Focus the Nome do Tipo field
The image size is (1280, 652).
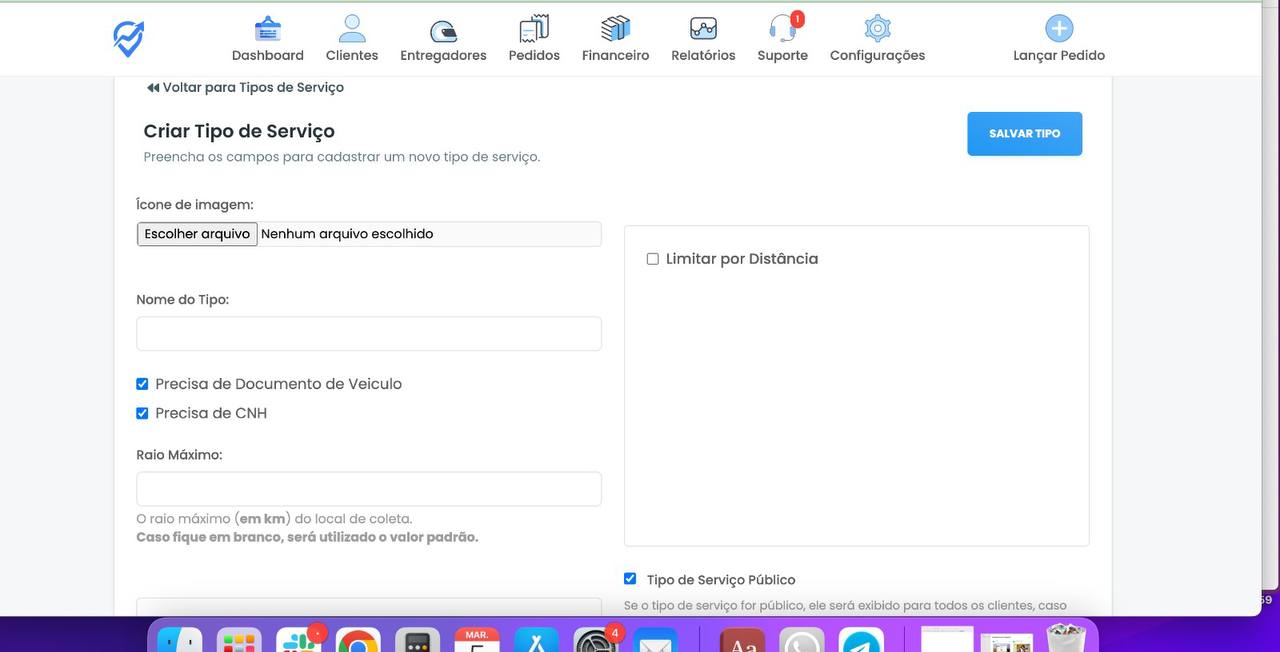368,333
